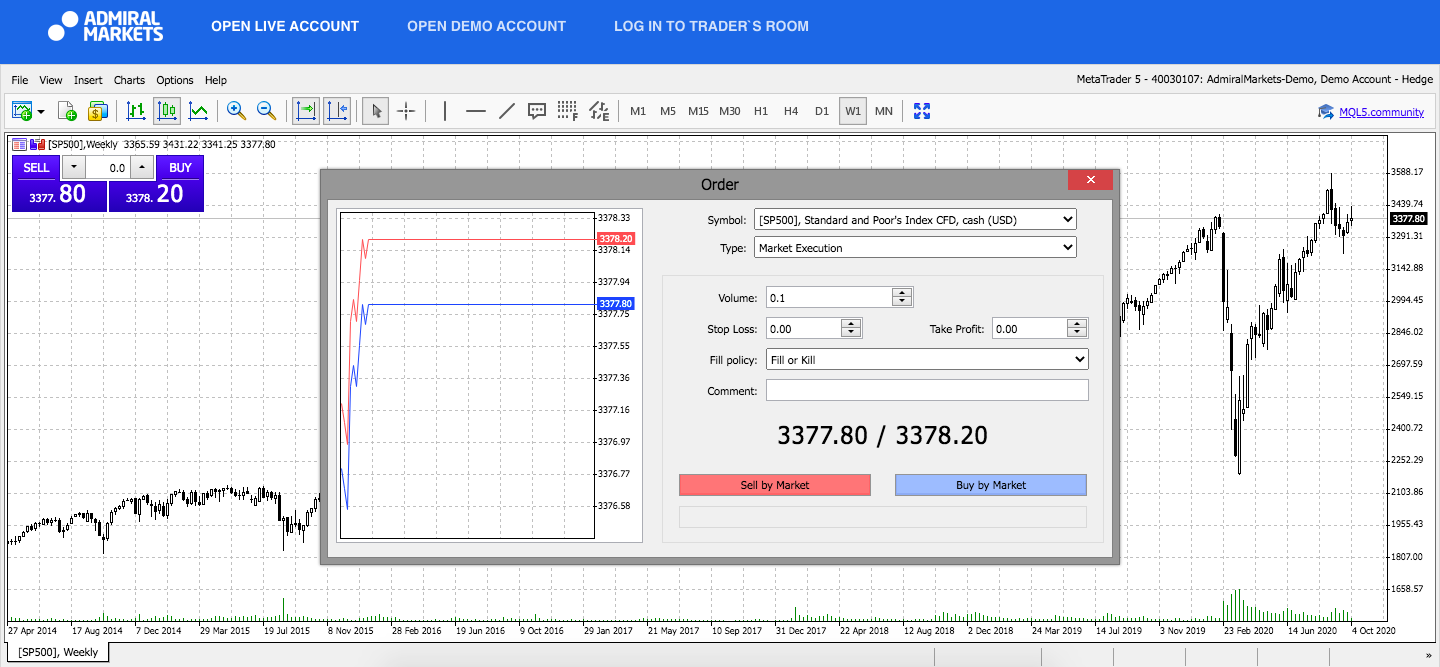Adjust the Stop Loss stepper arrows
The width and height of the screenshot is (1440, 667).
[x=851, y=328]
